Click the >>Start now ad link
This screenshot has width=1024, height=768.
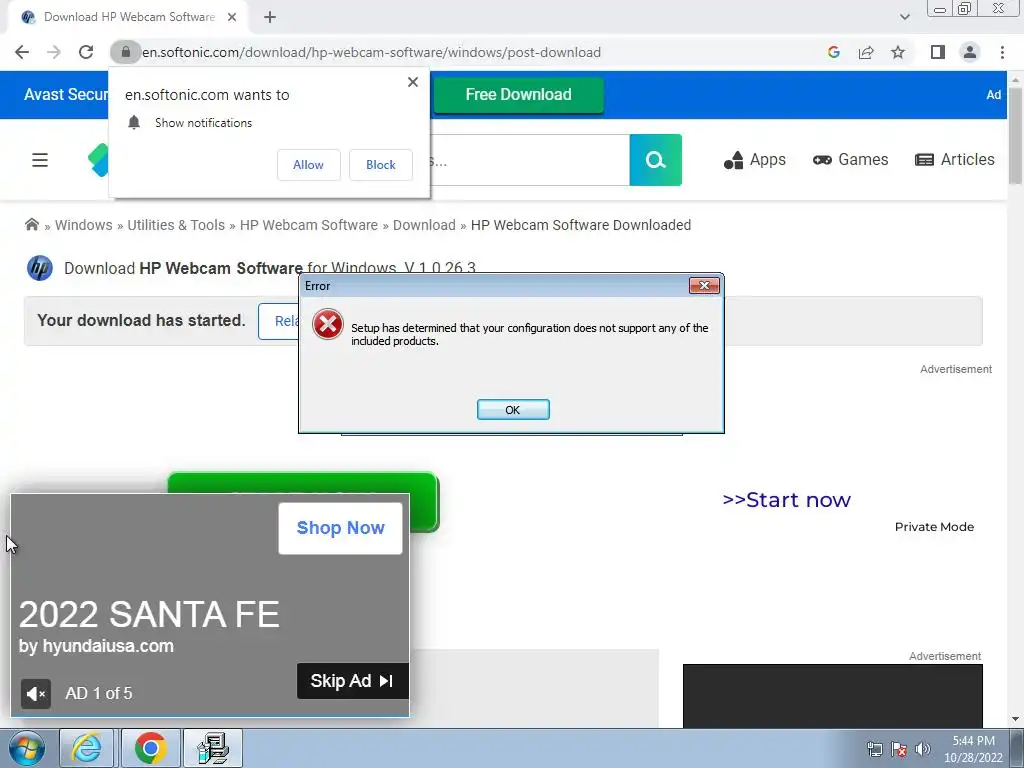786,500
